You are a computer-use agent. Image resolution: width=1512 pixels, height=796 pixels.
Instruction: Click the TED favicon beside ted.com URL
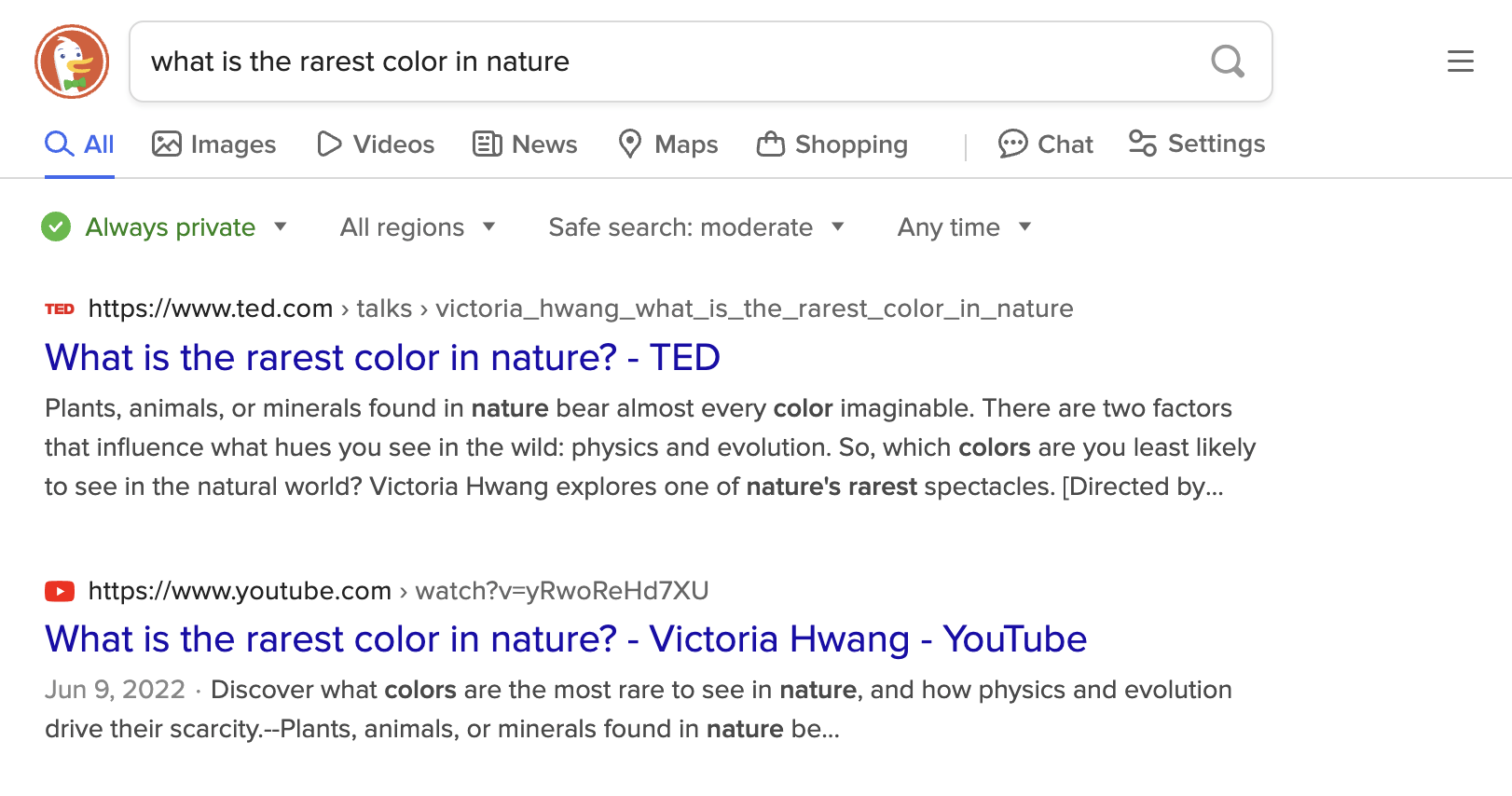click(60, 309)
